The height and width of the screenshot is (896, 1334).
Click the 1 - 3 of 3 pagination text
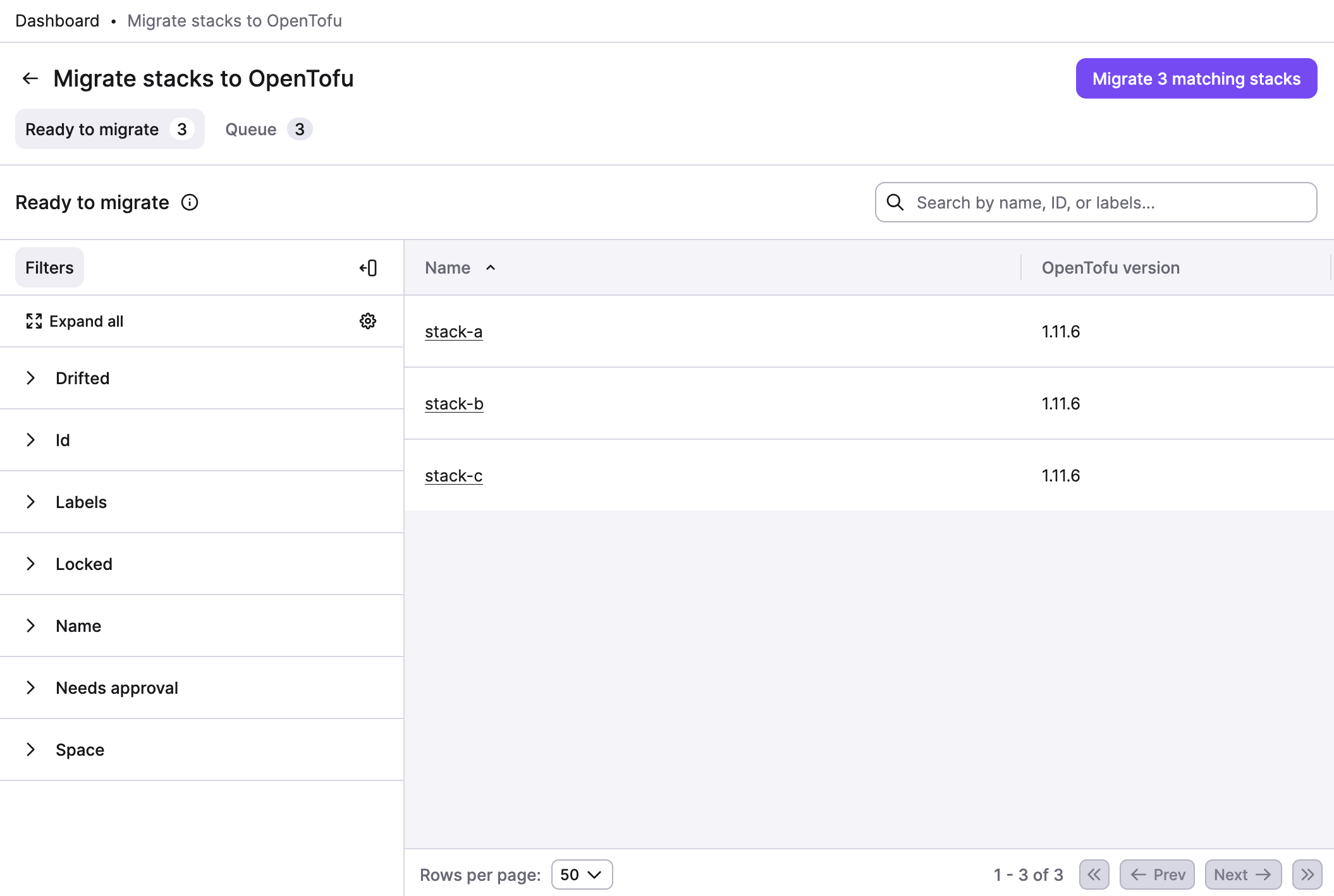[x=1028, y=875]
